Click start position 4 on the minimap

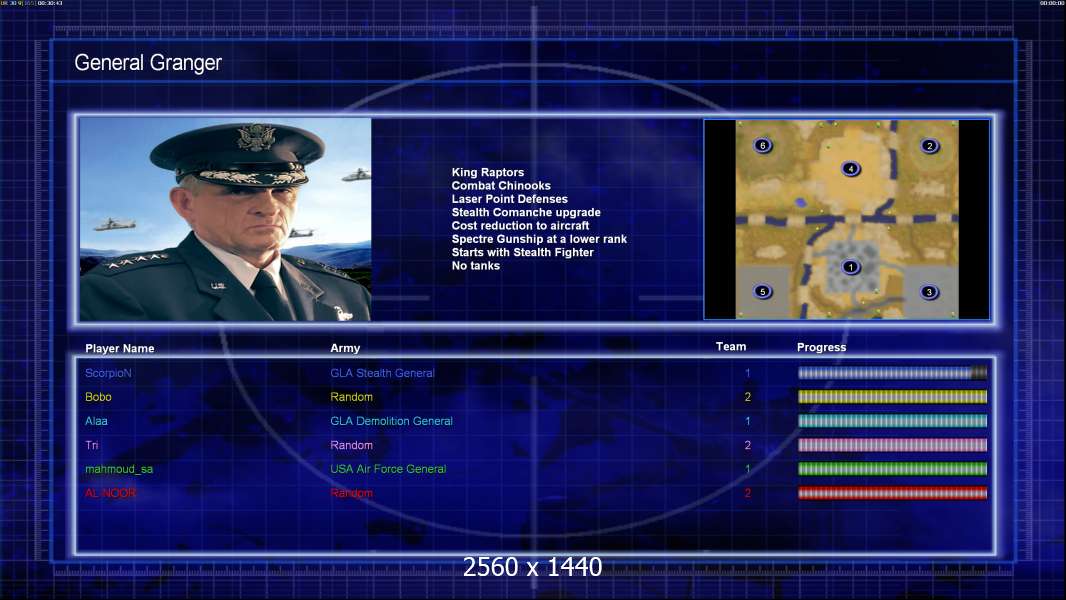pyautogui.click(x=850, y=169)
